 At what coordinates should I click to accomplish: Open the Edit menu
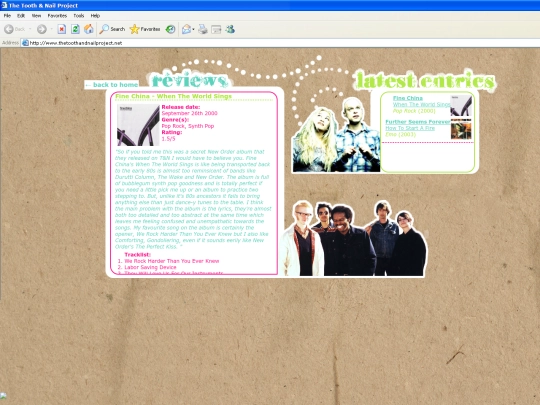click(21, 15)
